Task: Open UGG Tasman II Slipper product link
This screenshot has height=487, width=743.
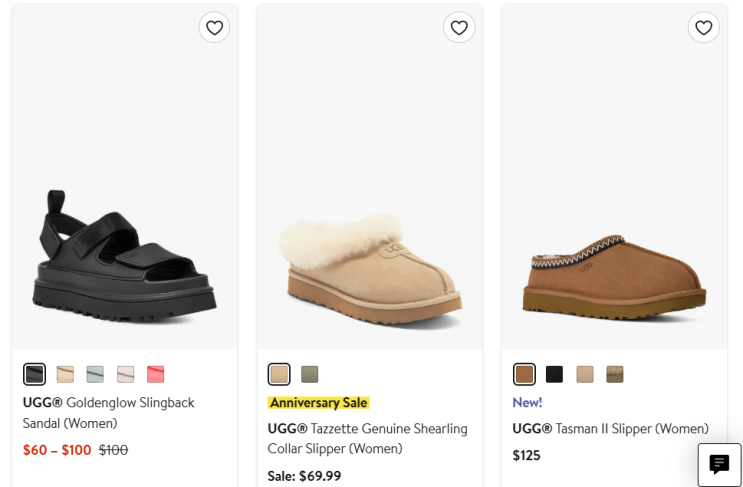Action: pos(610,428)
